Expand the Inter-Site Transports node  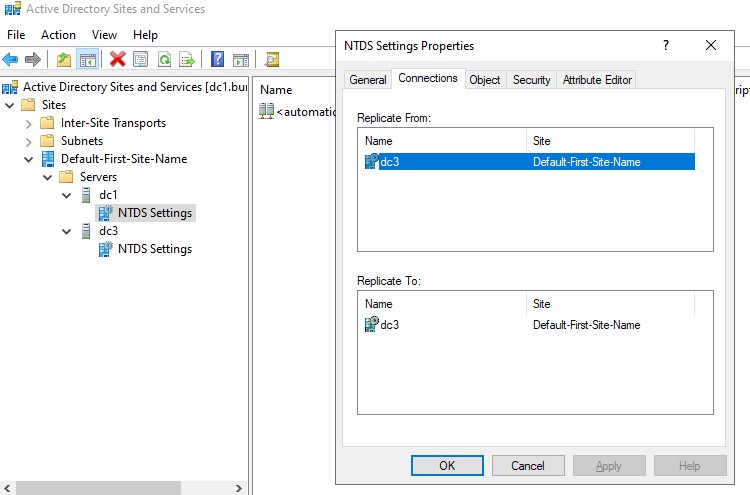28,124
